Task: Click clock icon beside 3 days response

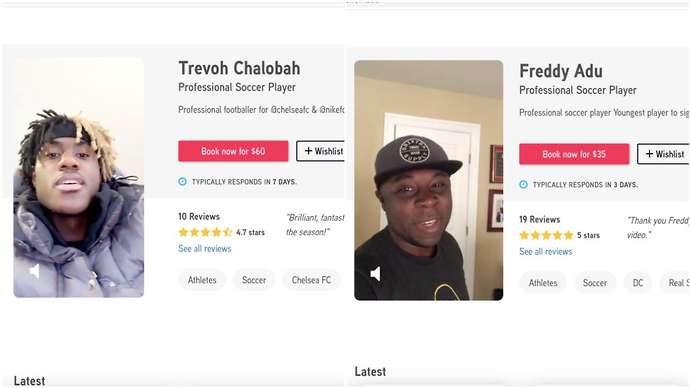Action: pyautogui.click(x=523, y=184)
